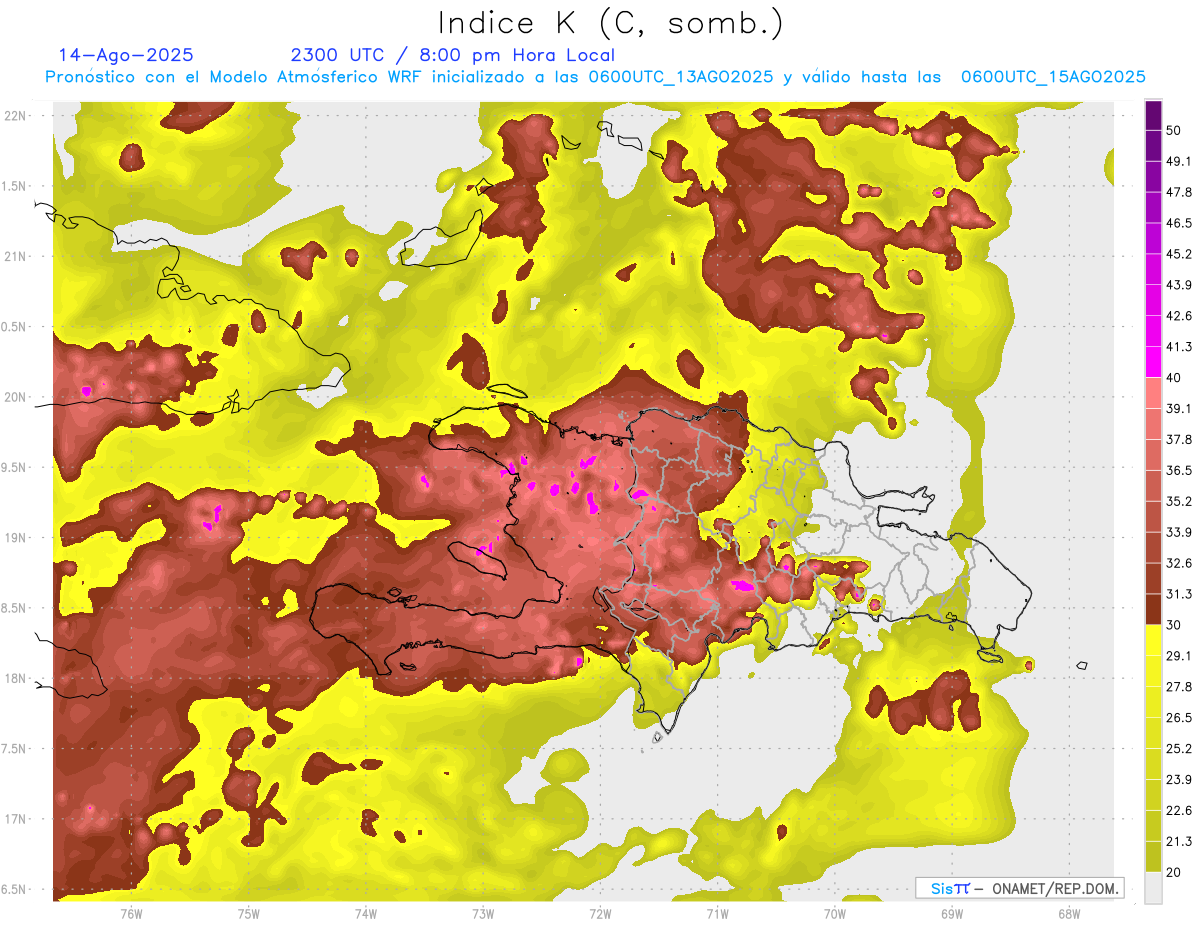The width and height of the screenshot is (1200, 927).
Task: Select the longitude label "74W"
Action: pyautogui.click(x=366, y=913)
